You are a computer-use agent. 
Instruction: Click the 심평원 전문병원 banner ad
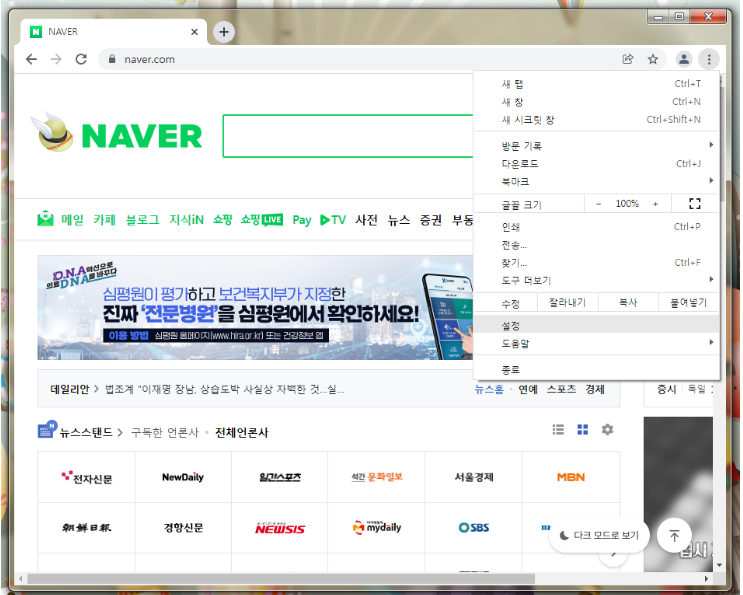click(255, 307)
